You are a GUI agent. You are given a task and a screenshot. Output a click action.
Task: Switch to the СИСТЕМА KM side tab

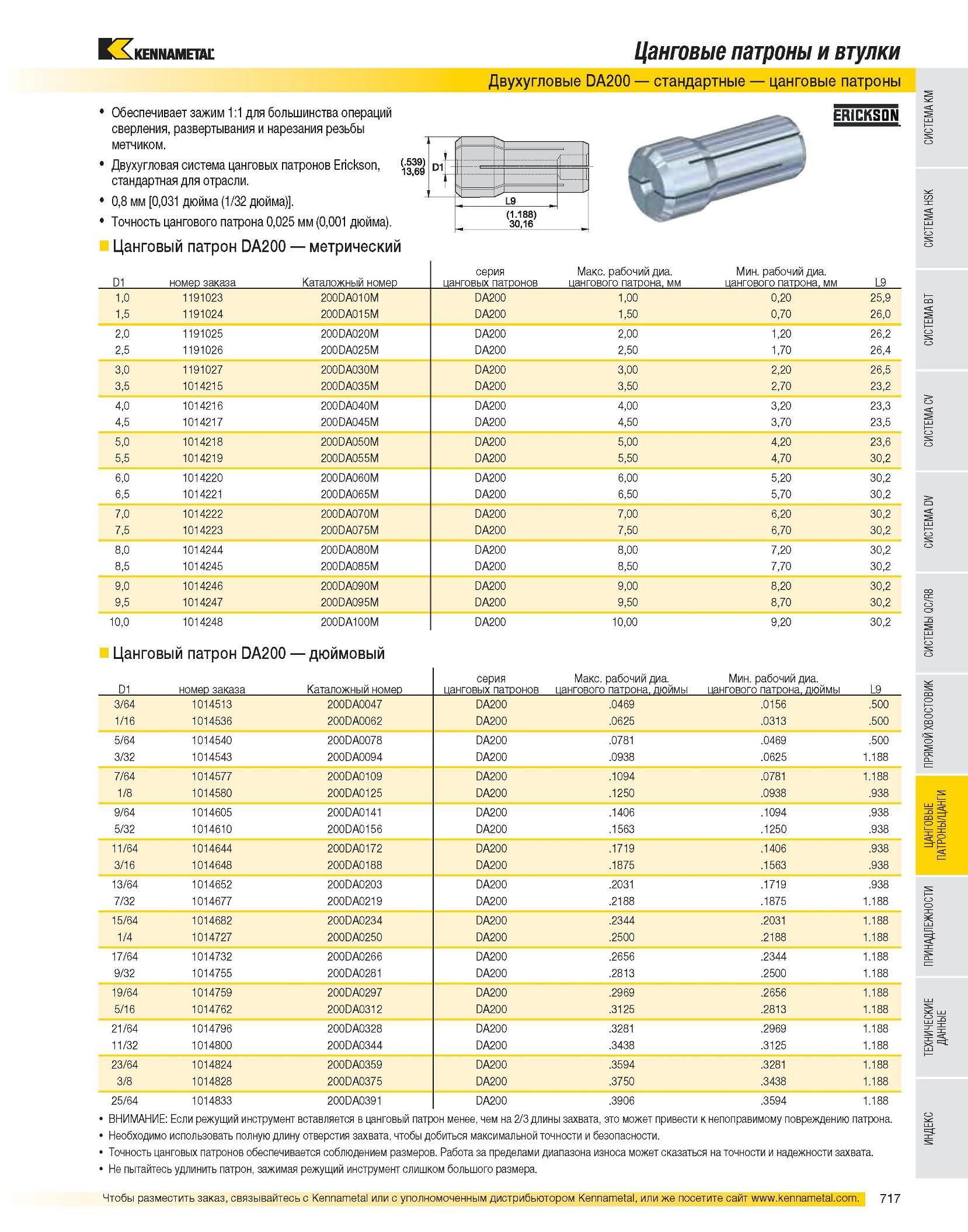click(942, 117)
